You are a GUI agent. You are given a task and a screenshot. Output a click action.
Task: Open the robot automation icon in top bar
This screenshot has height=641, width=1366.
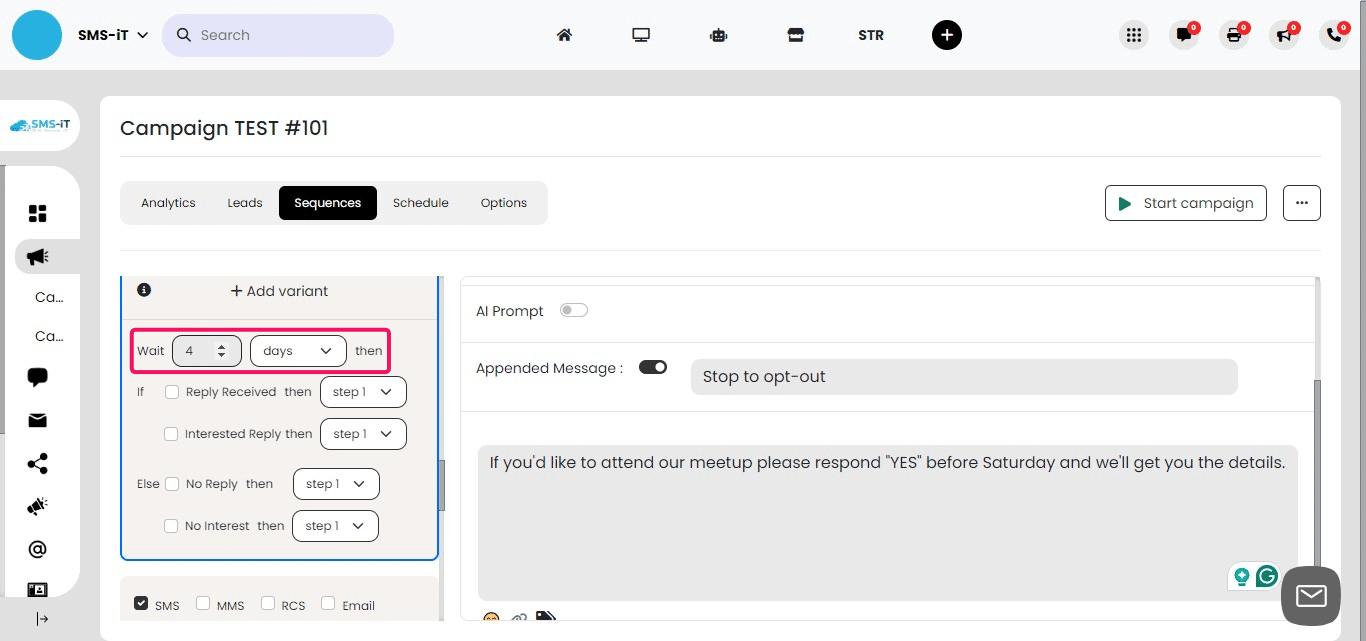coord(718,35)
